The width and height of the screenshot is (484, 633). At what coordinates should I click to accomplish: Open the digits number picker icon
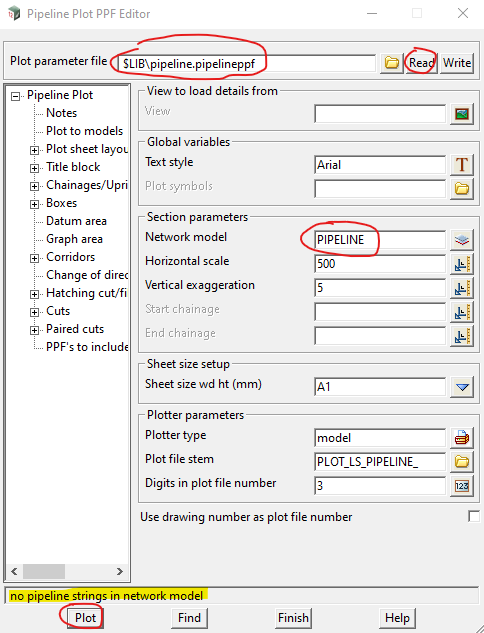pos(462,486)
